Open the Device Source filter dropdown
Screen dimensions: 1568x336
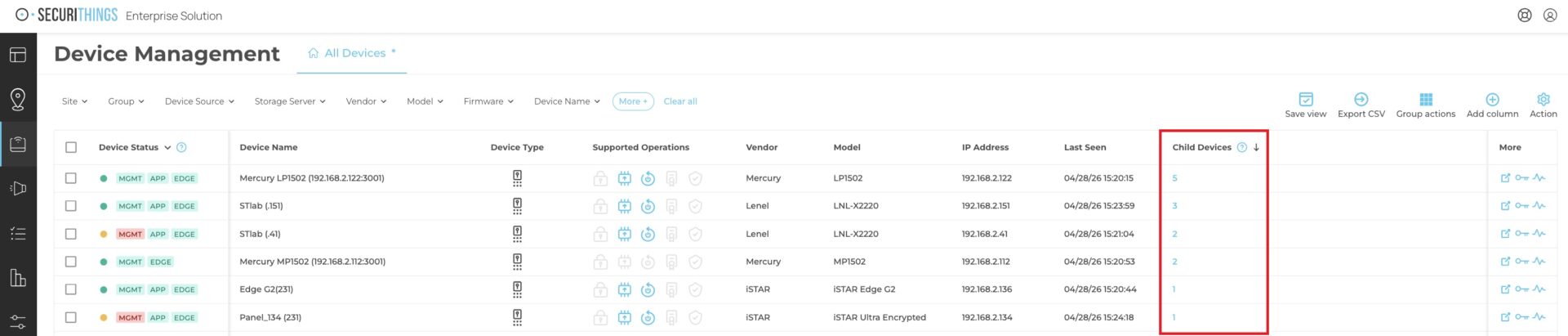tap(199, 101)
